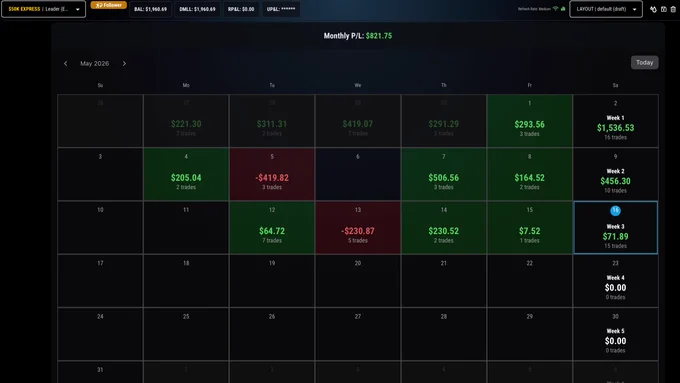Select the May 17 cell
The image size is (680, 383).
tap(100, 281)
